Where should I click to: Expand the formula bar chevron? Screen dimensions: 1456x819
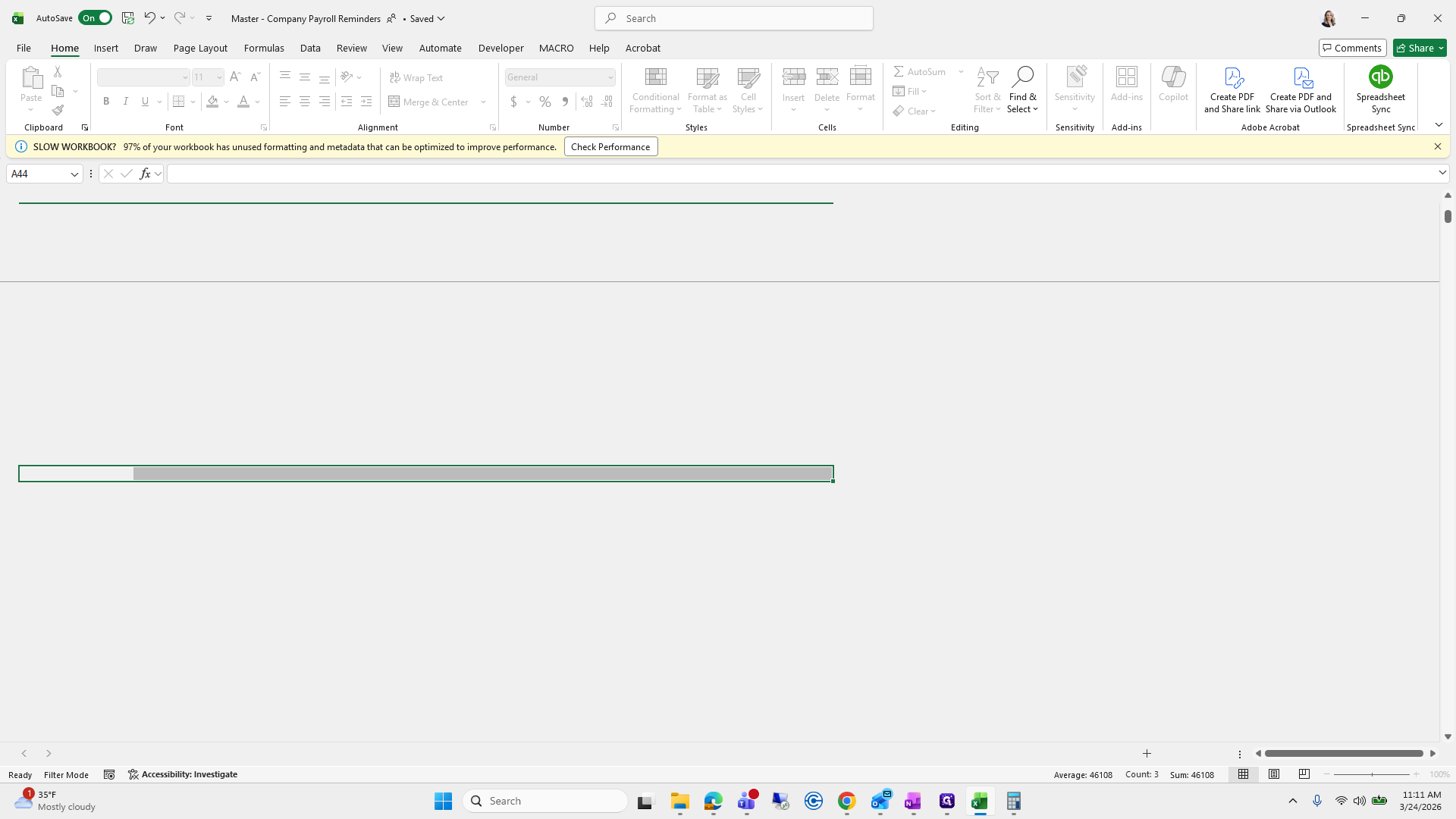click(1442, 173)
